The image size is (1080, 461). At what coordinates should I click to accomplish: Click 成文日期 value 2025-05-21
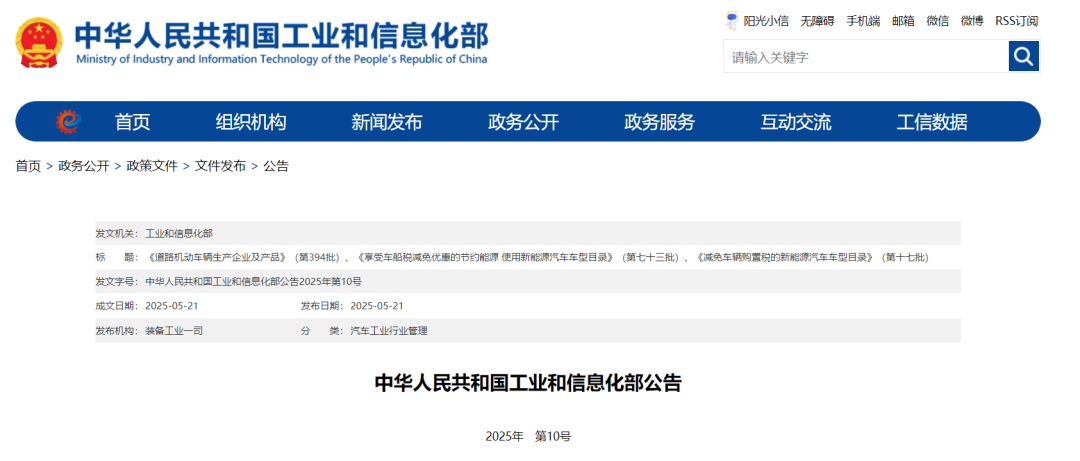coord(172,306)
